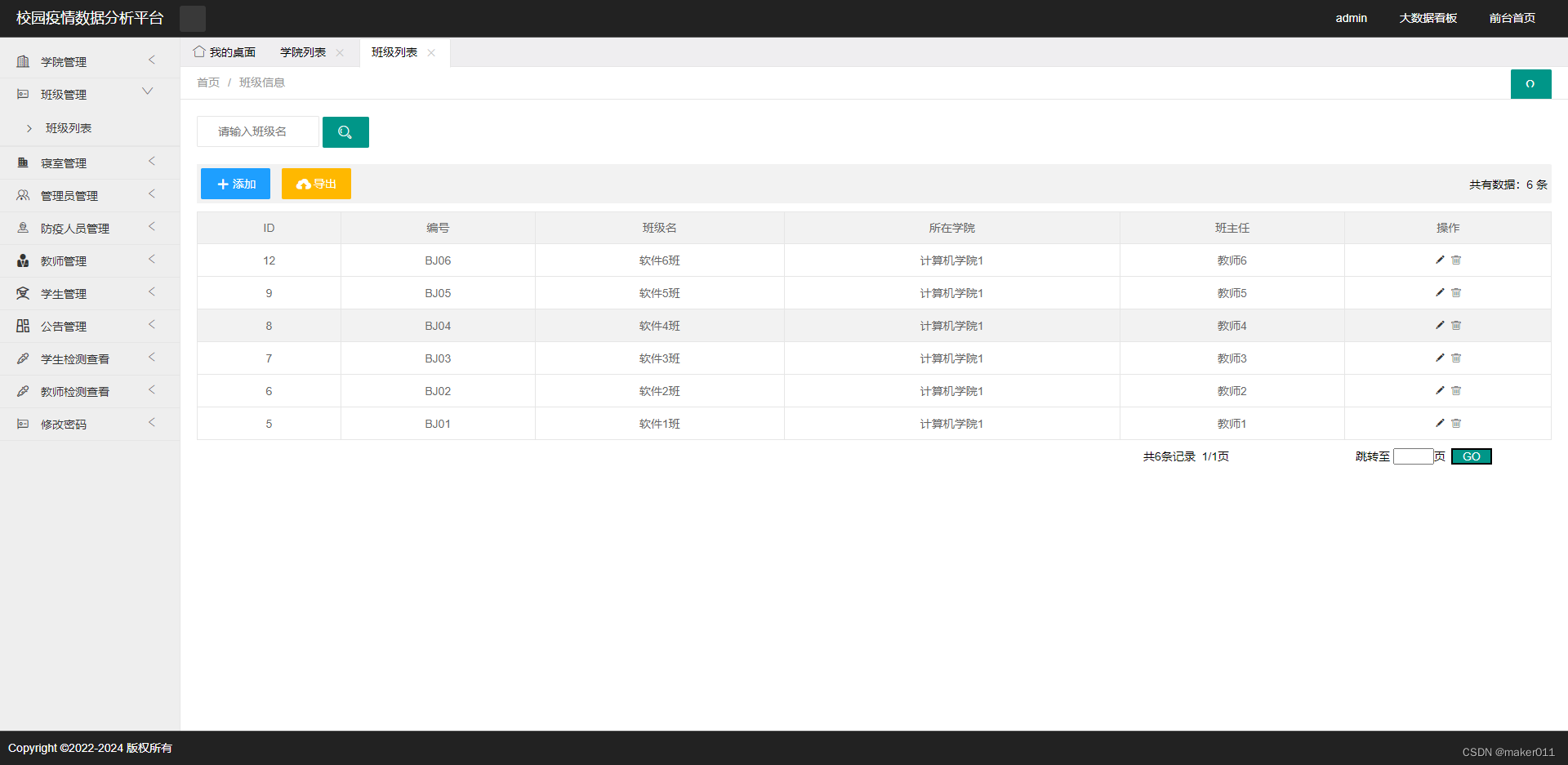Expand the 管理员管理 menu chevron
Viewport: 1568px width, 765px height.
pos(151,194)
